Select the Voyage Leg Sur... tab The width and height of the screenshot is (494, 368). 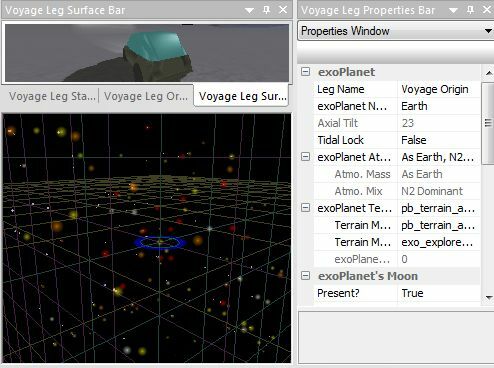click(242, 96)
